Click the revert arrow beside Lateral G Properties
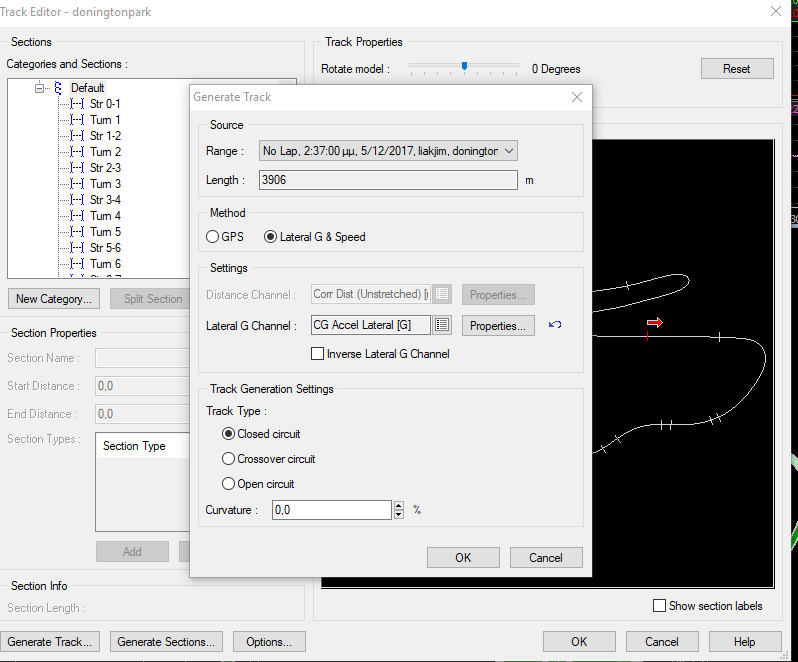 [x=555, y=325]
